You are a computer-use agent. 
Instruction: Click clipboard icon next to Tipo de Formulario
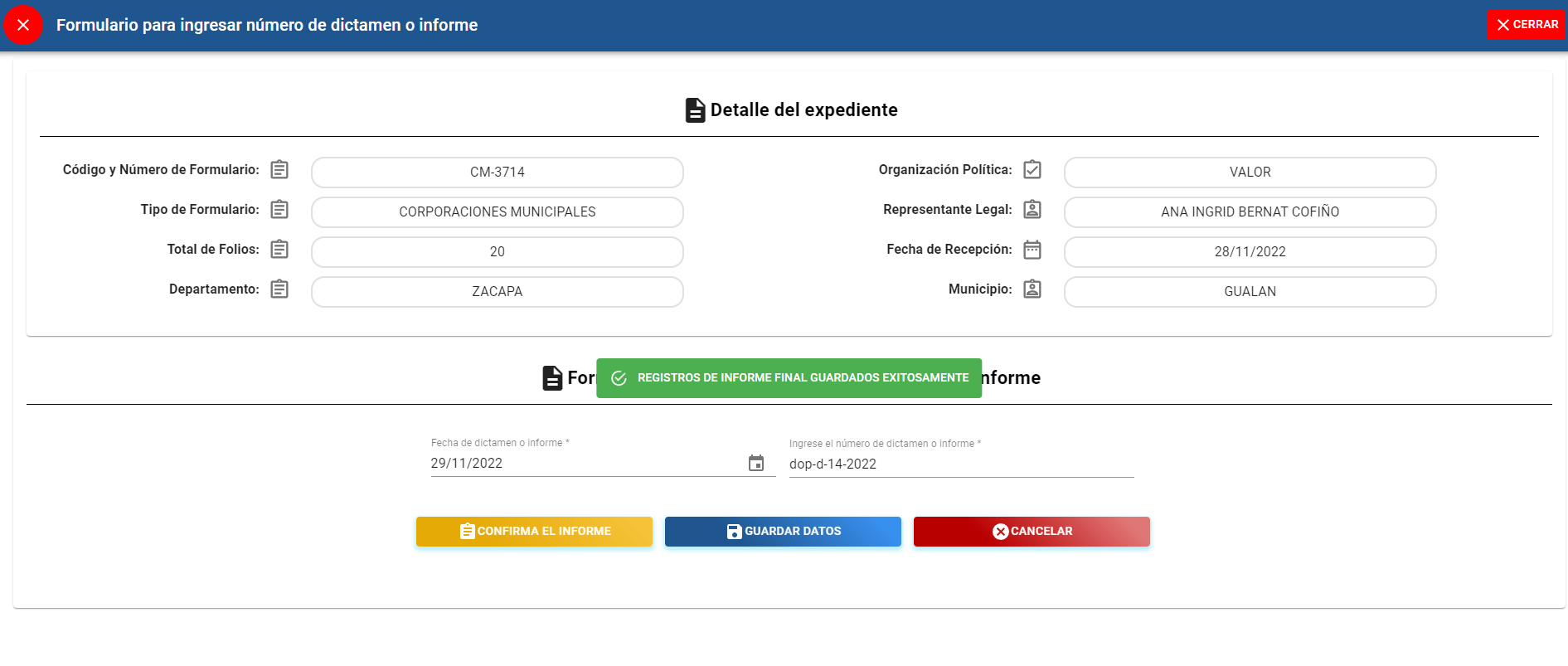click(x=279, y=210)
